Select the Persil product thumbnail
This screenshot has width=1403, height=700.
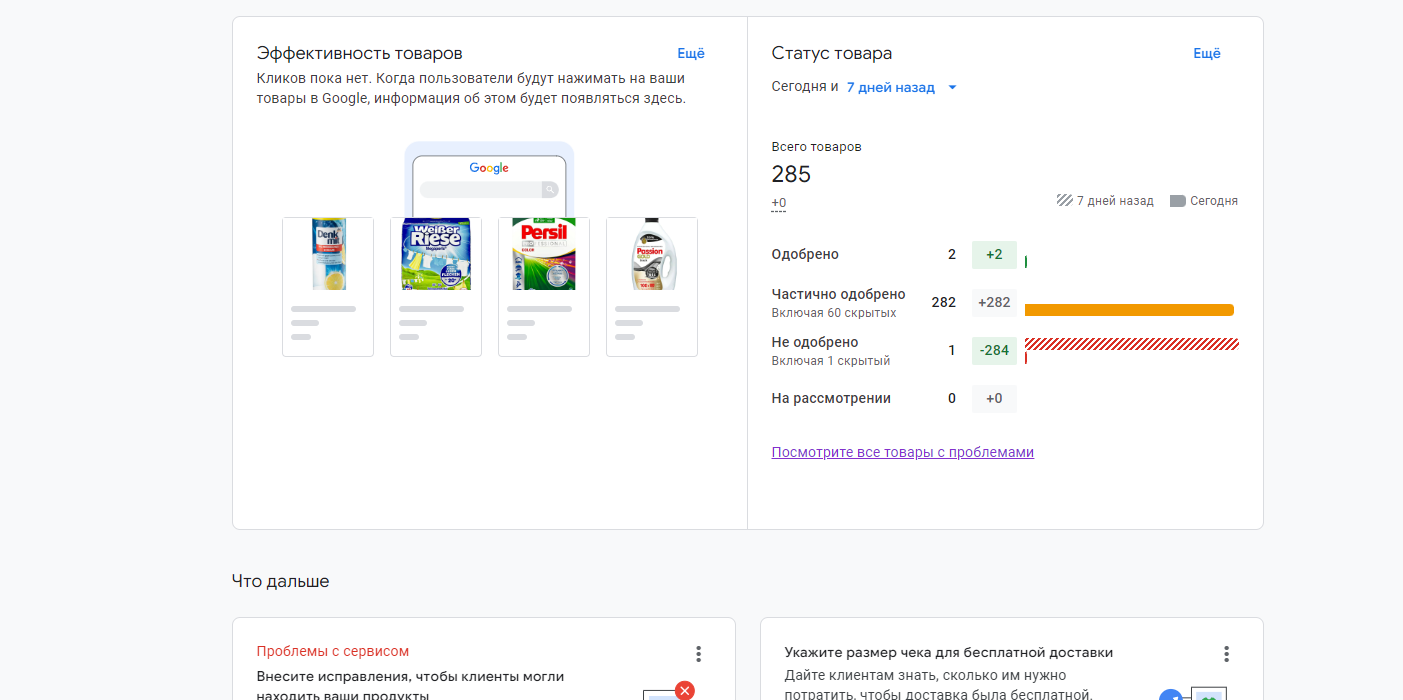544,254
